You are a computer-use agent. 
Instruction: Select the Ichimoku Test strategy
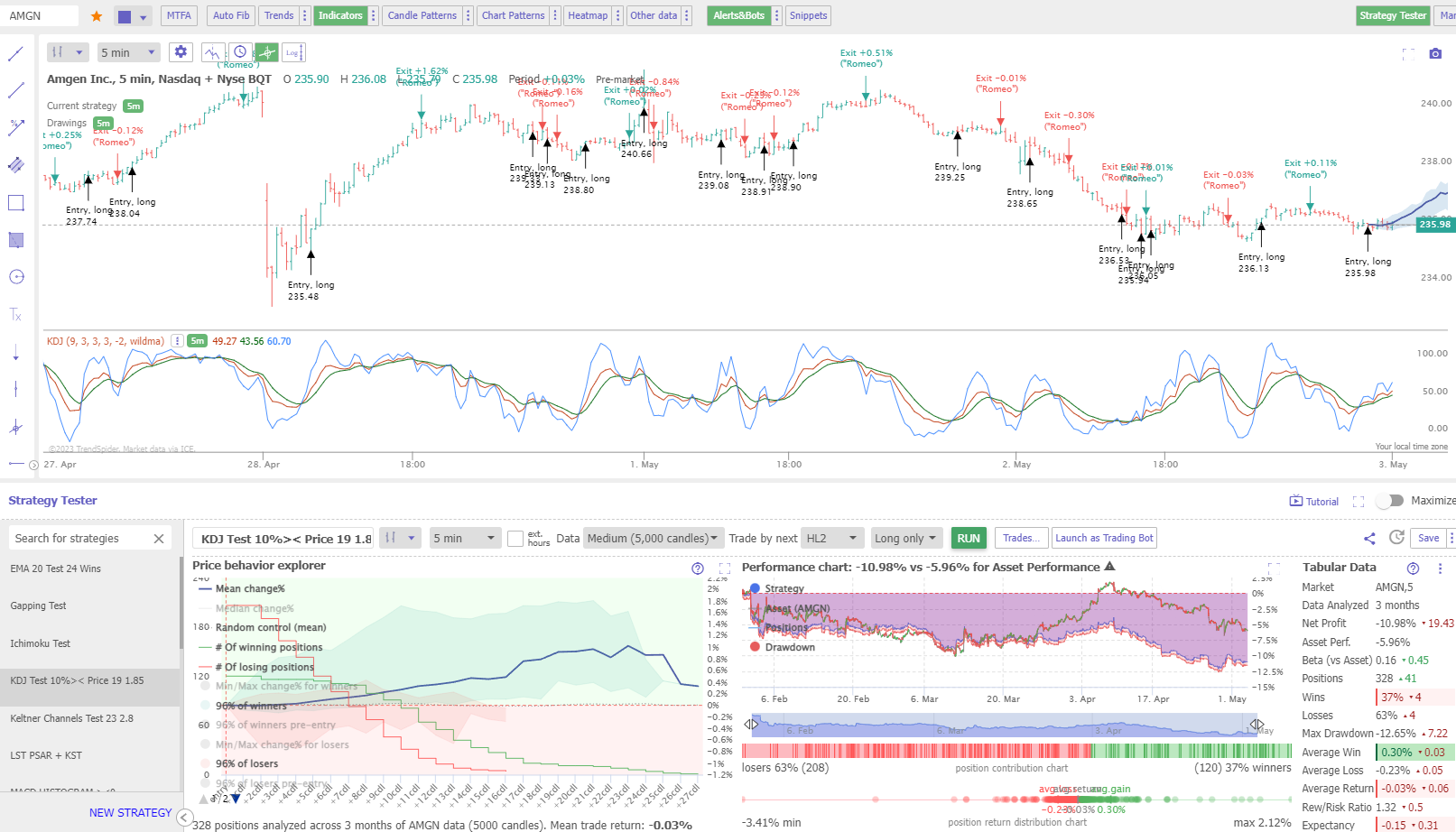pos(41,643)
